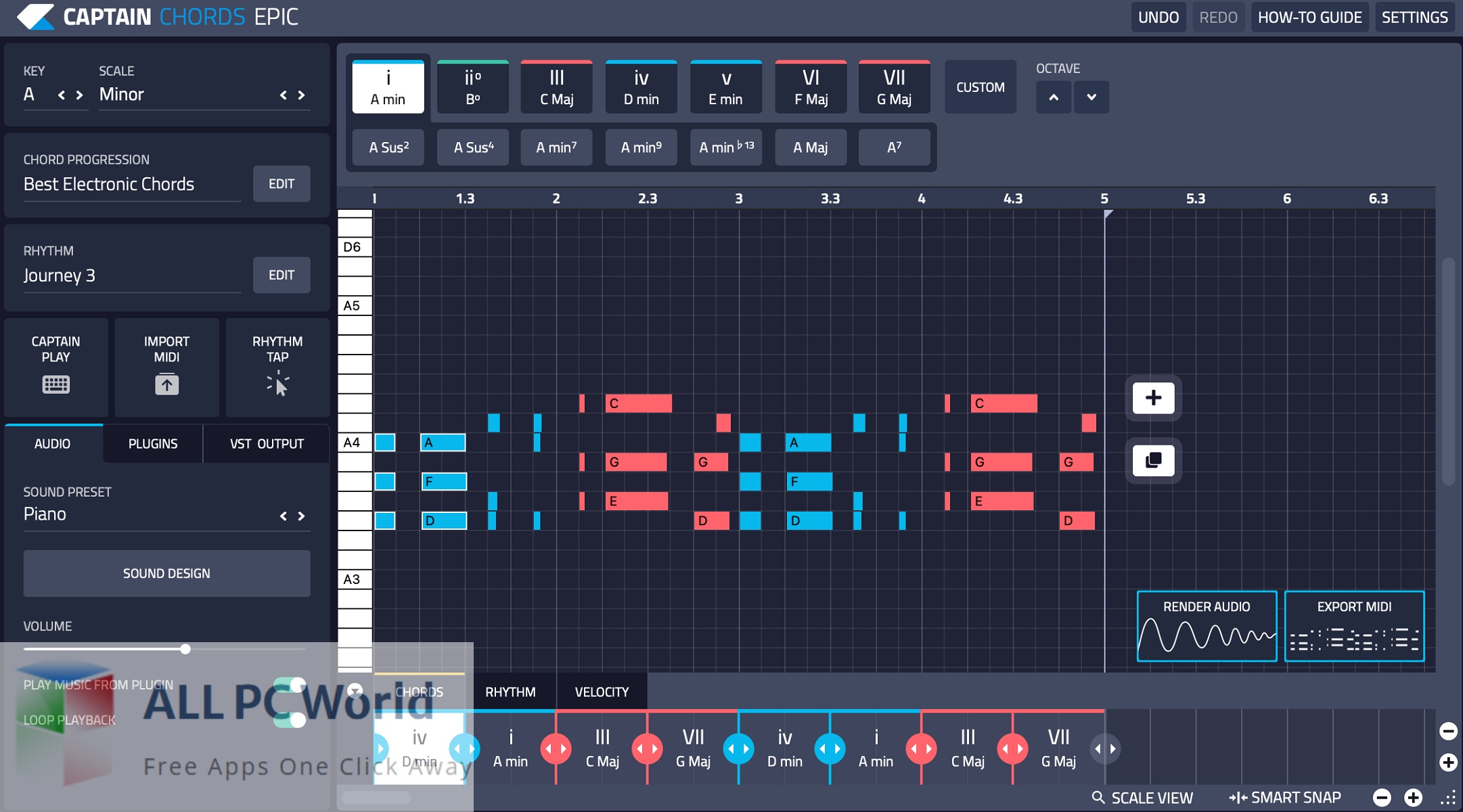Activate the Rhythm Tap tool
1463x812 pixels.
[277, 366]
